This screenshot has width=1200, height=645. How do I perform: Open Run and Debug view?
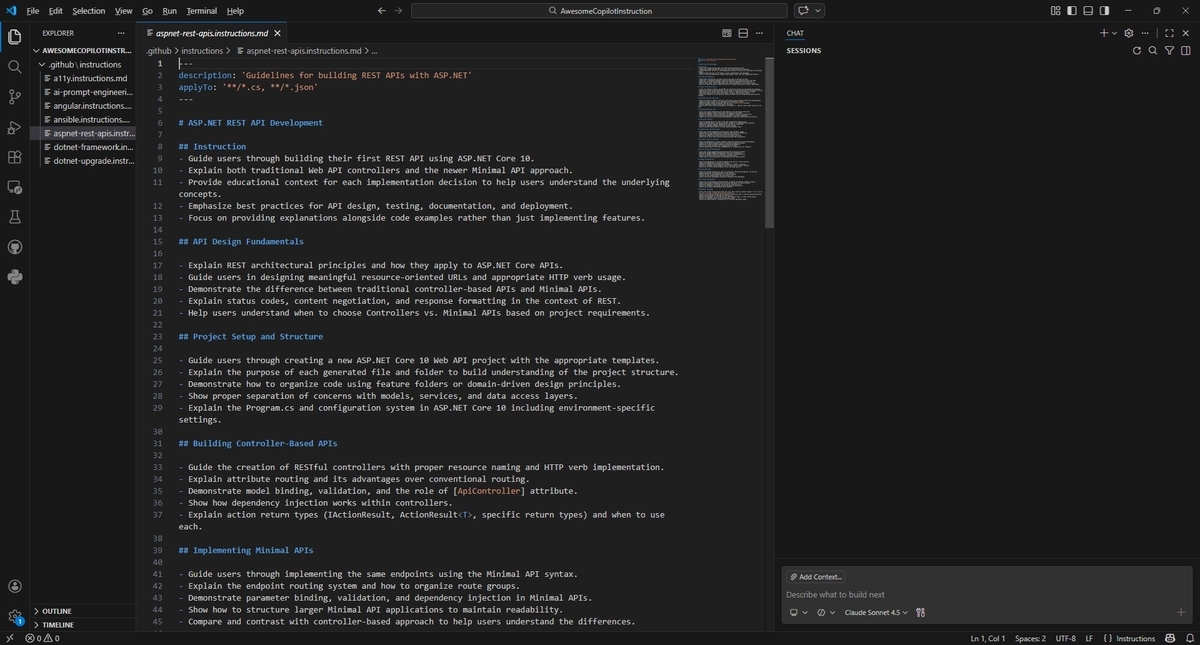click(15, 127)
